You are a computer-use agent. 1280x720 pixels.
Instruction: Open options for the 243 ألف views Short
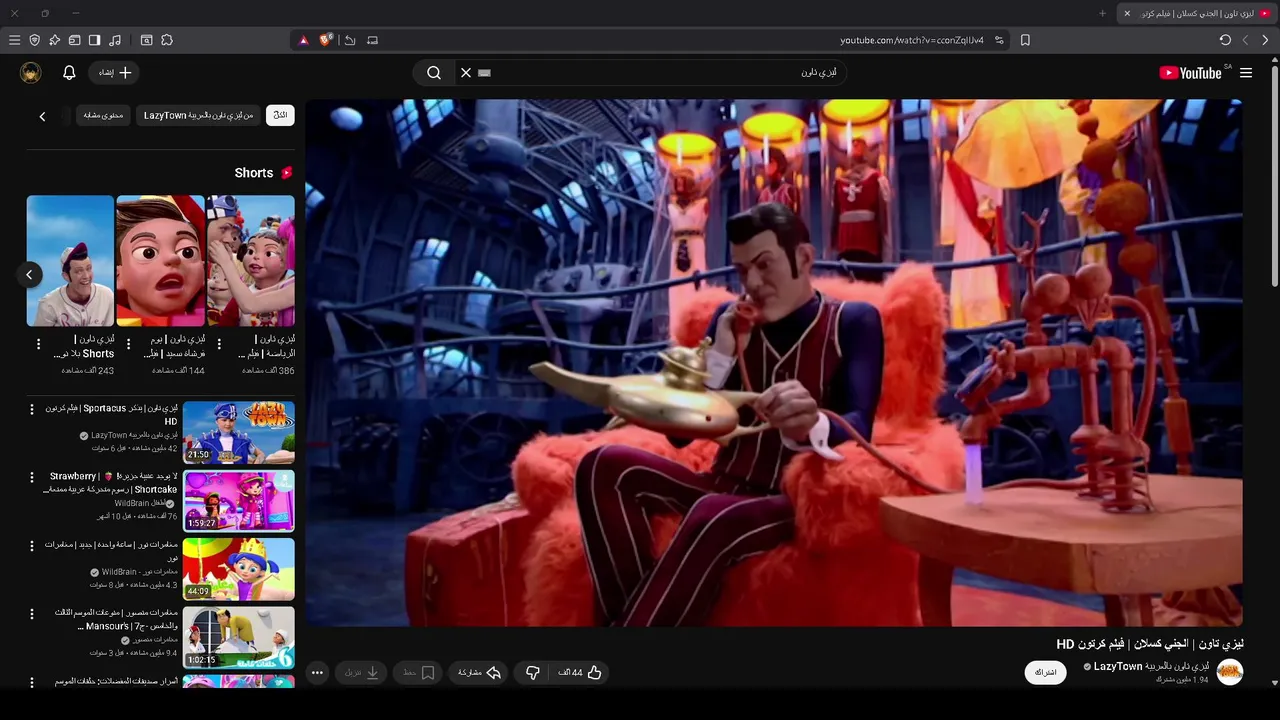coord(39,344)
